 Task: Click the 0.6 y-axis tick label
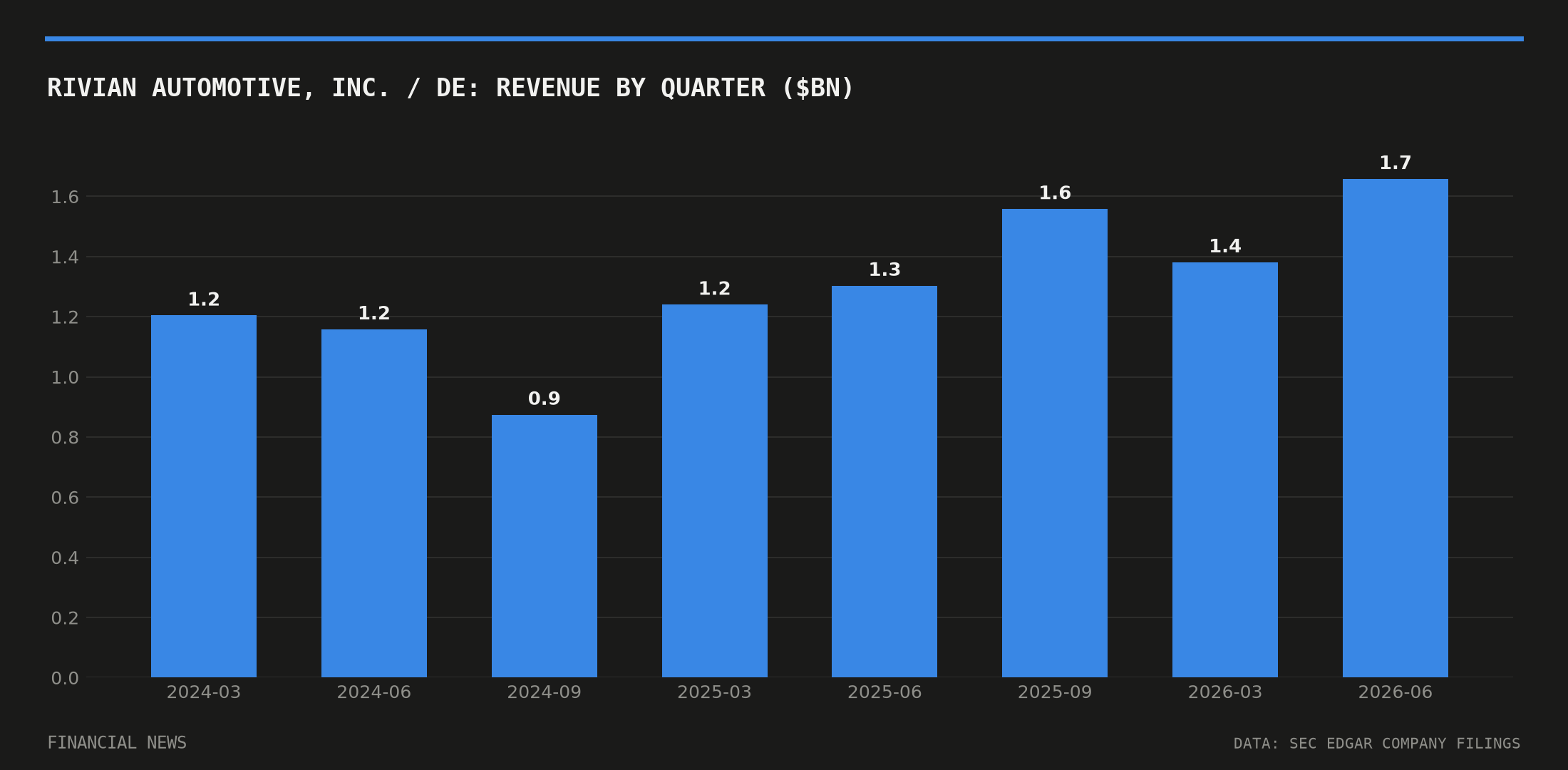pos(65,498)
